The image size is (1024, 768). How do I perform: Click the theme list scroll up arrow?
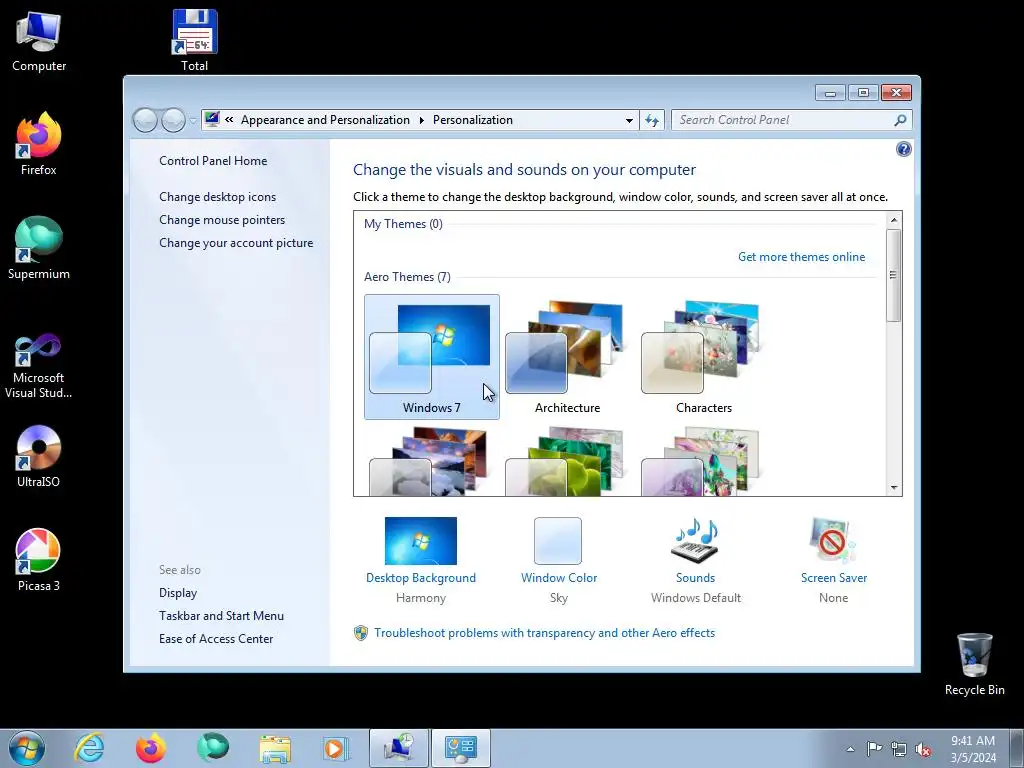(x=894, y=220)
